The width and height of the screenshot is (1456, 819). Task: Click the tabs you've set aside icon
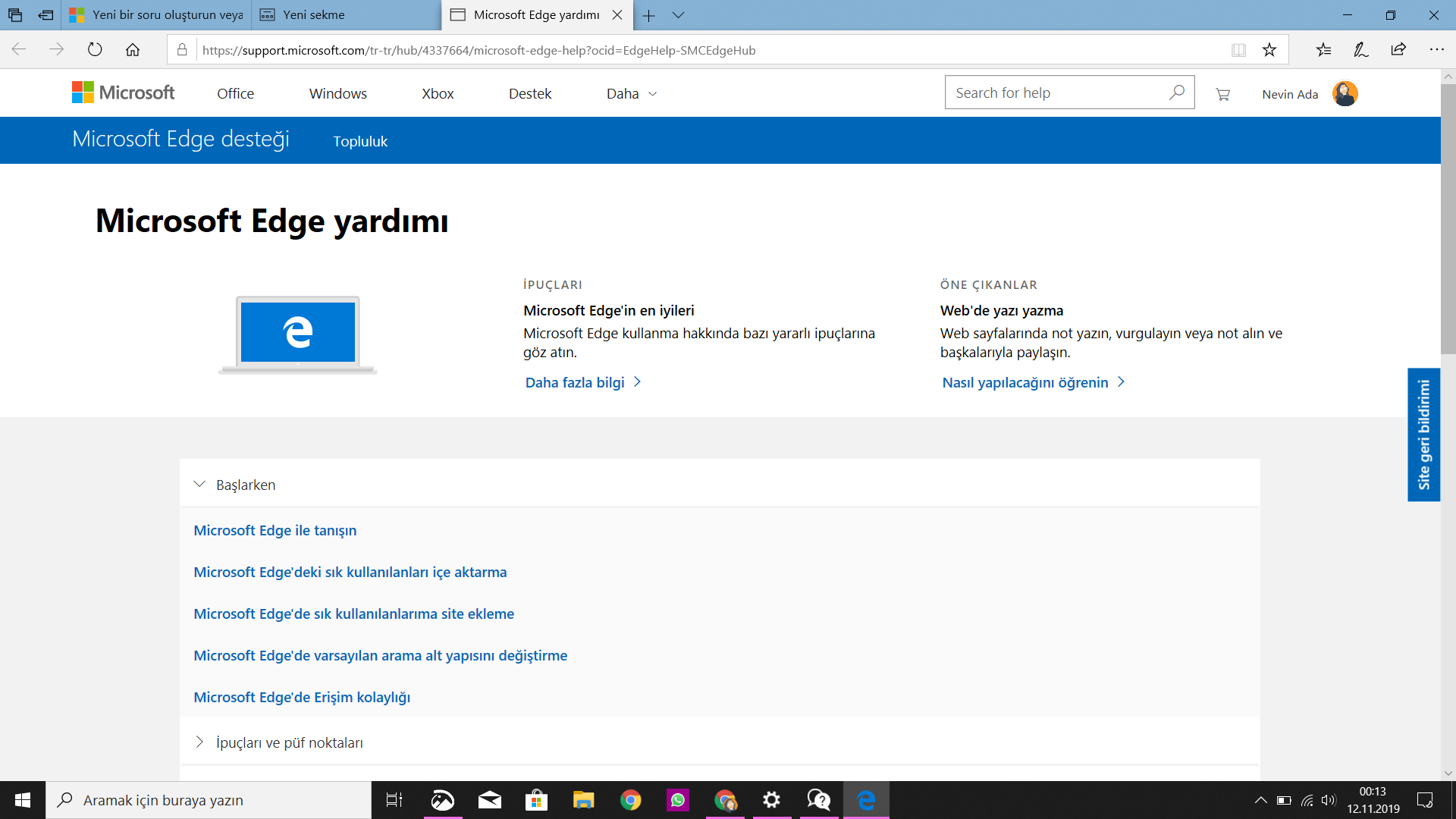click(x=15, y=15)
